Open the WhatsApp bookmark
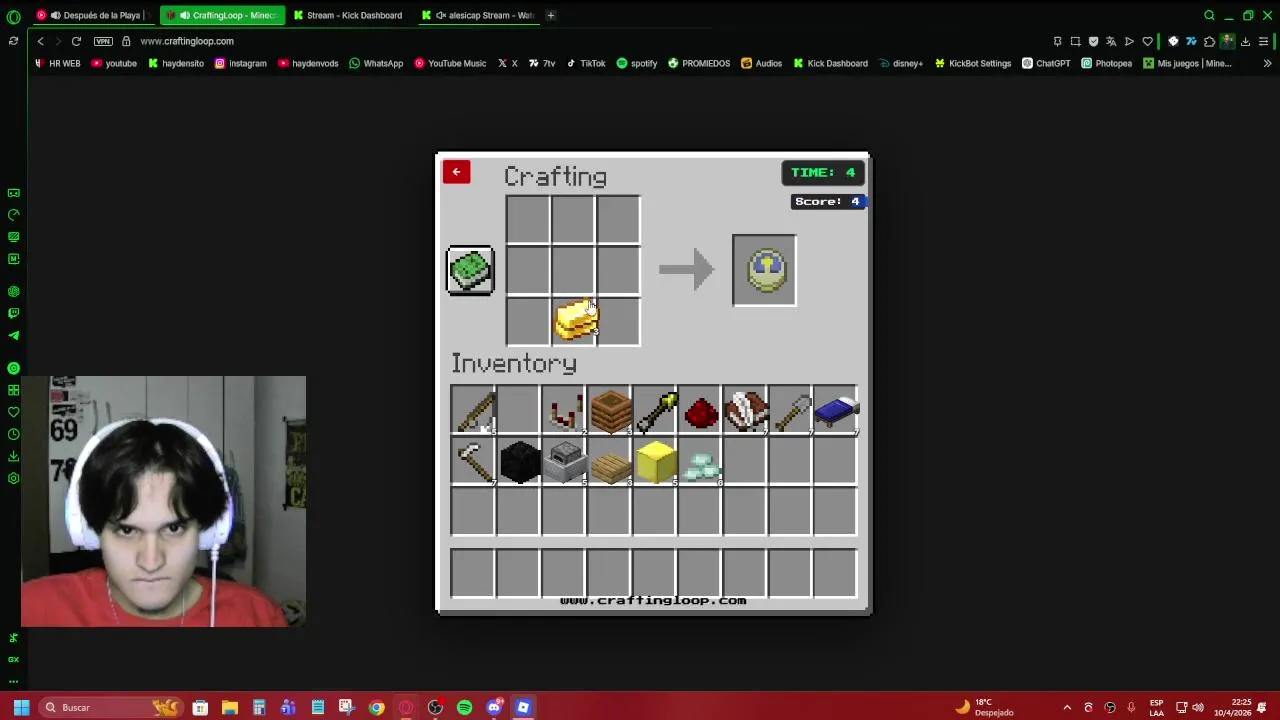Viewport: 1280px width, 720px height. click(376, 63)
